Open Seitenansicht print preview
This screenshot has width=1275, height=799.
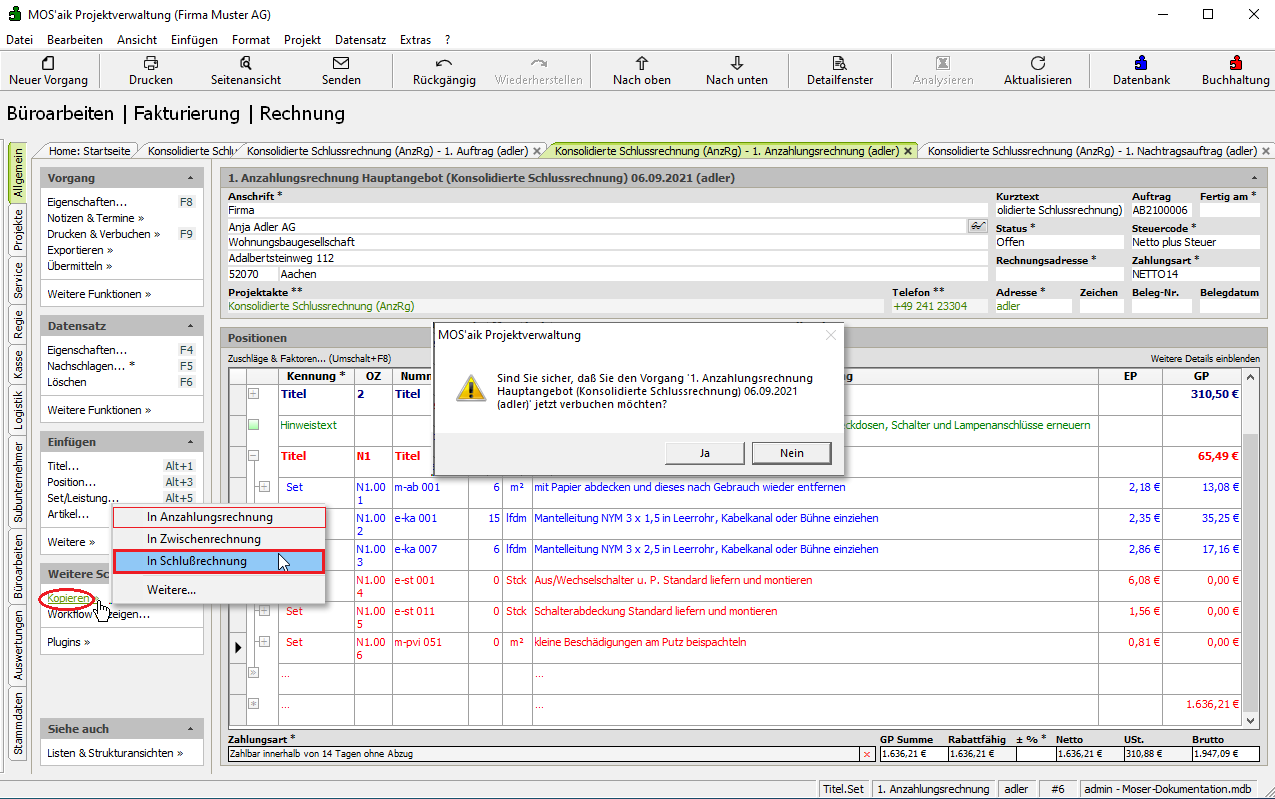pos(246,63)
